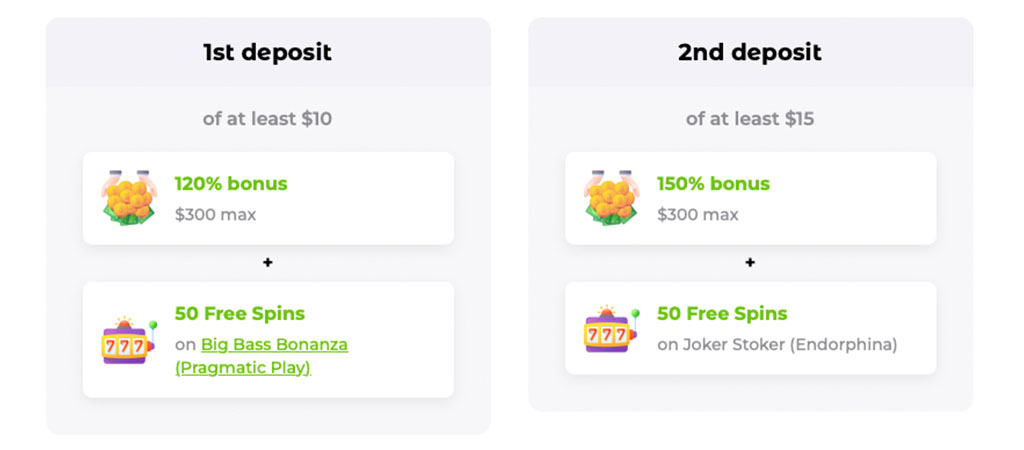Open the Big Bass Bonanza (Pragmatic Play) link

(274, 345)
